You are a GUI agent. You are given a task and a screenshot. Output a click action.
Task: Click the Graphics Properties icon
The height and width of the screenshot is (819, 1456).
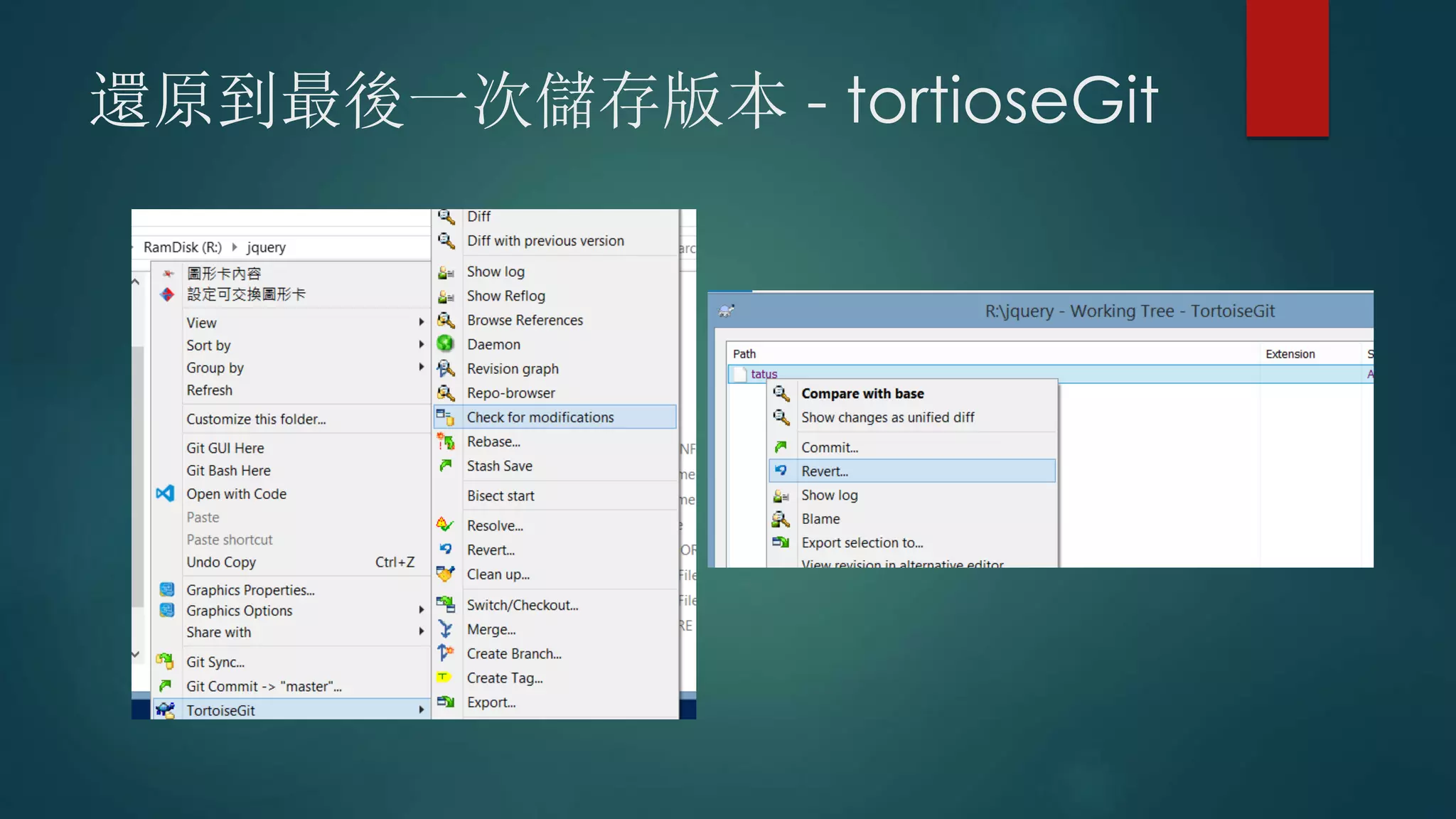click(x=167, y=589)
